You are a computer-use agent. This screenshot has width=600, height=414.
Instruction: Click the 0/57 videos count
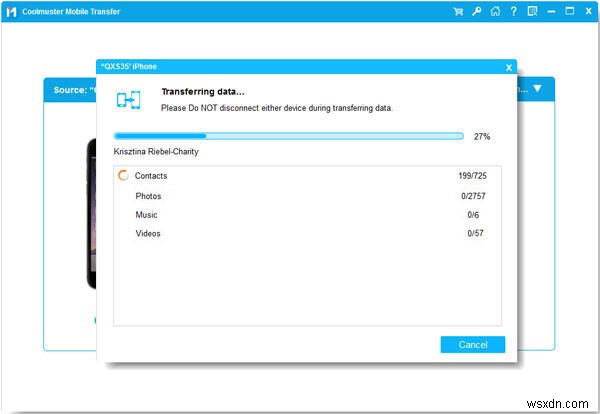(x=475, y=233)
